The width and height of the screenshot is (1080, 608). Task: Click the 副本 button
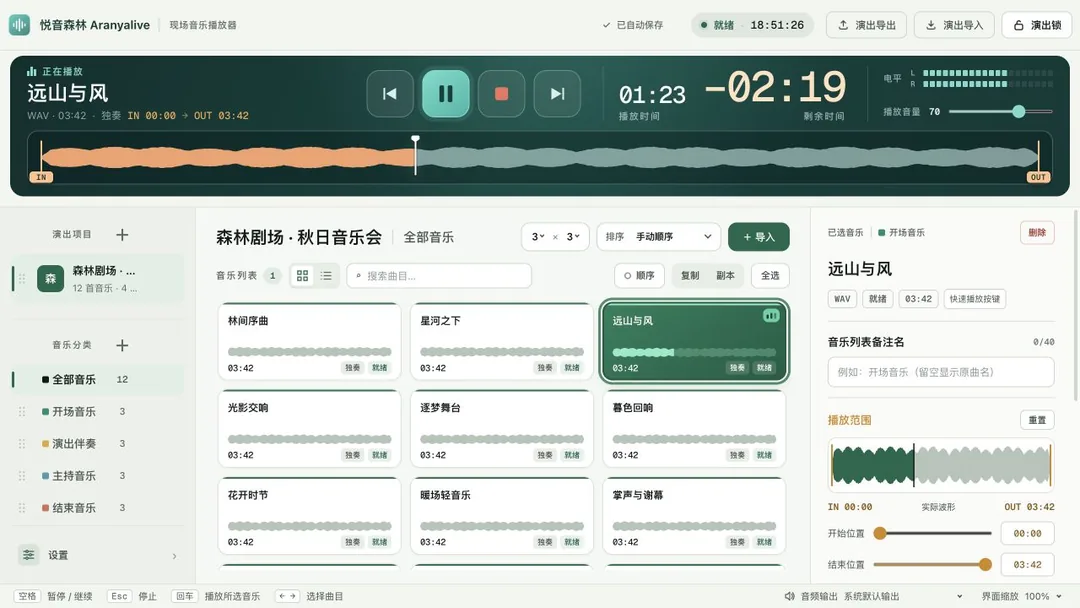pyautogui.click(x=725, y=275)
